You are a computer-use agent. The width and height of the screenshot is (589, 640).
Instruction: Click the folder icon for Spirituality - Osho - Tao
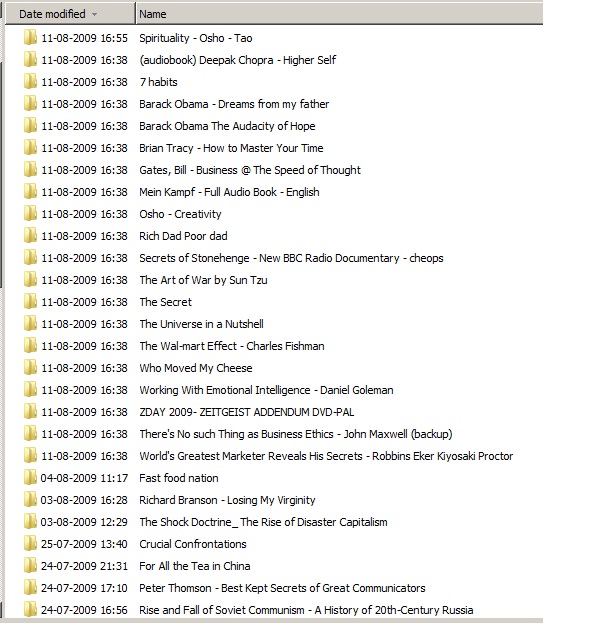click(30, 38)
